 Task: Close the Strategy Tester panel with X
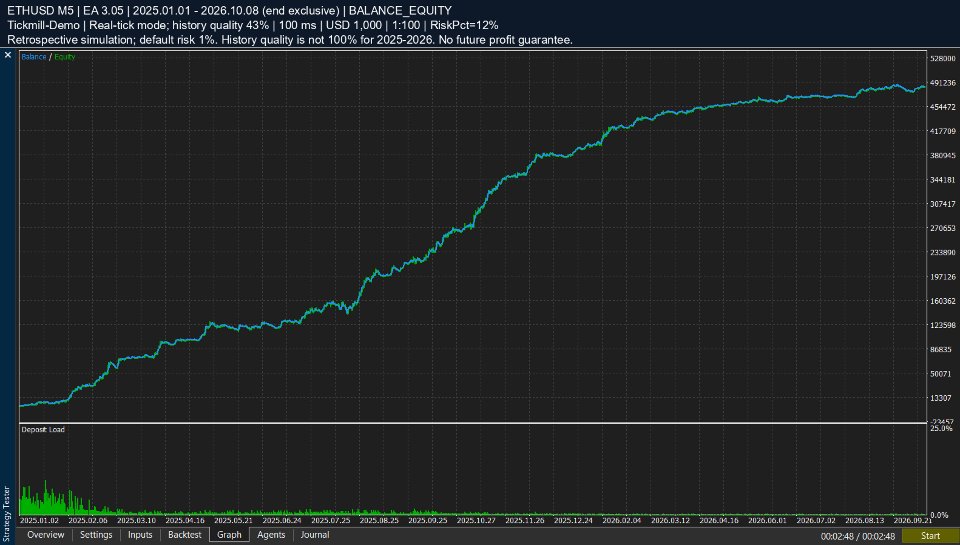[x=8, y=55]
